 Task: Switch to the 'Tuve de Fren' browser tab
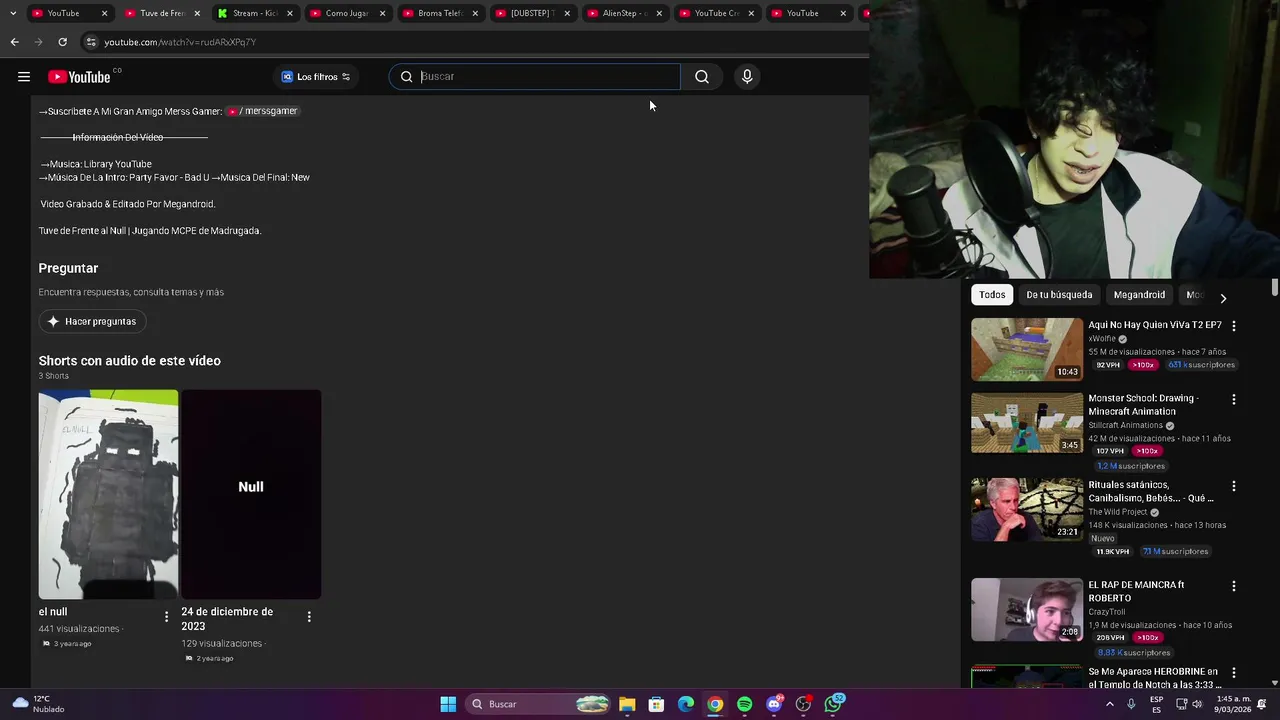coord(162,13)
